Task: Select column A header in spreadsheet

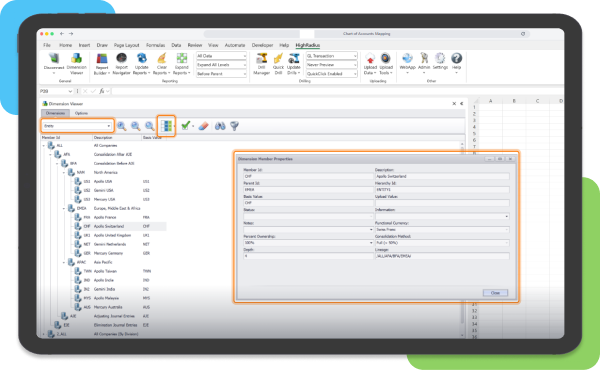Action: (491, 101)
